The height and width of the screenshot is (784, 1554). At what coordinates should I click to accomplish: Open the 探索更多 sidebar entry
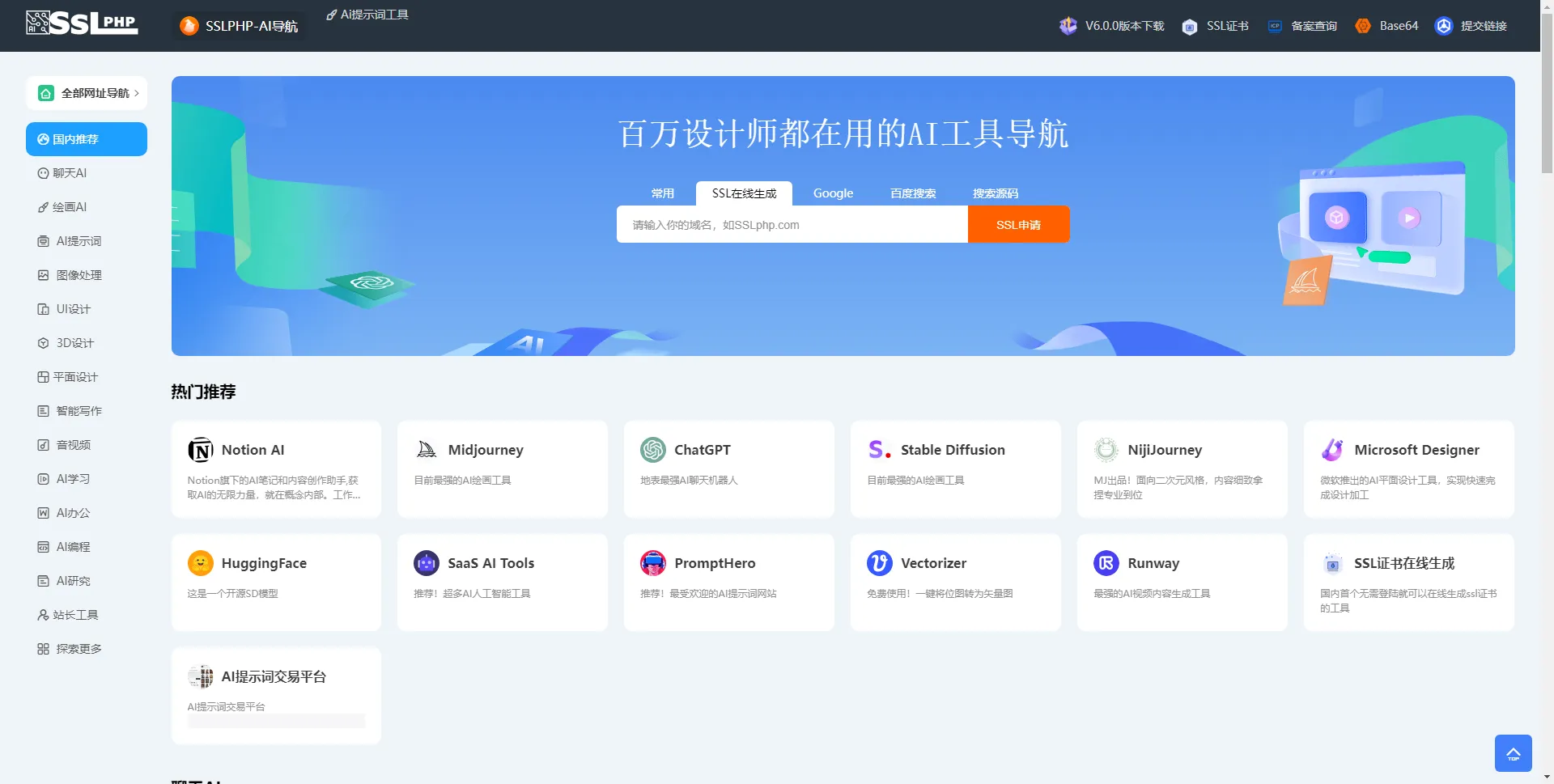tap(79, 648)
